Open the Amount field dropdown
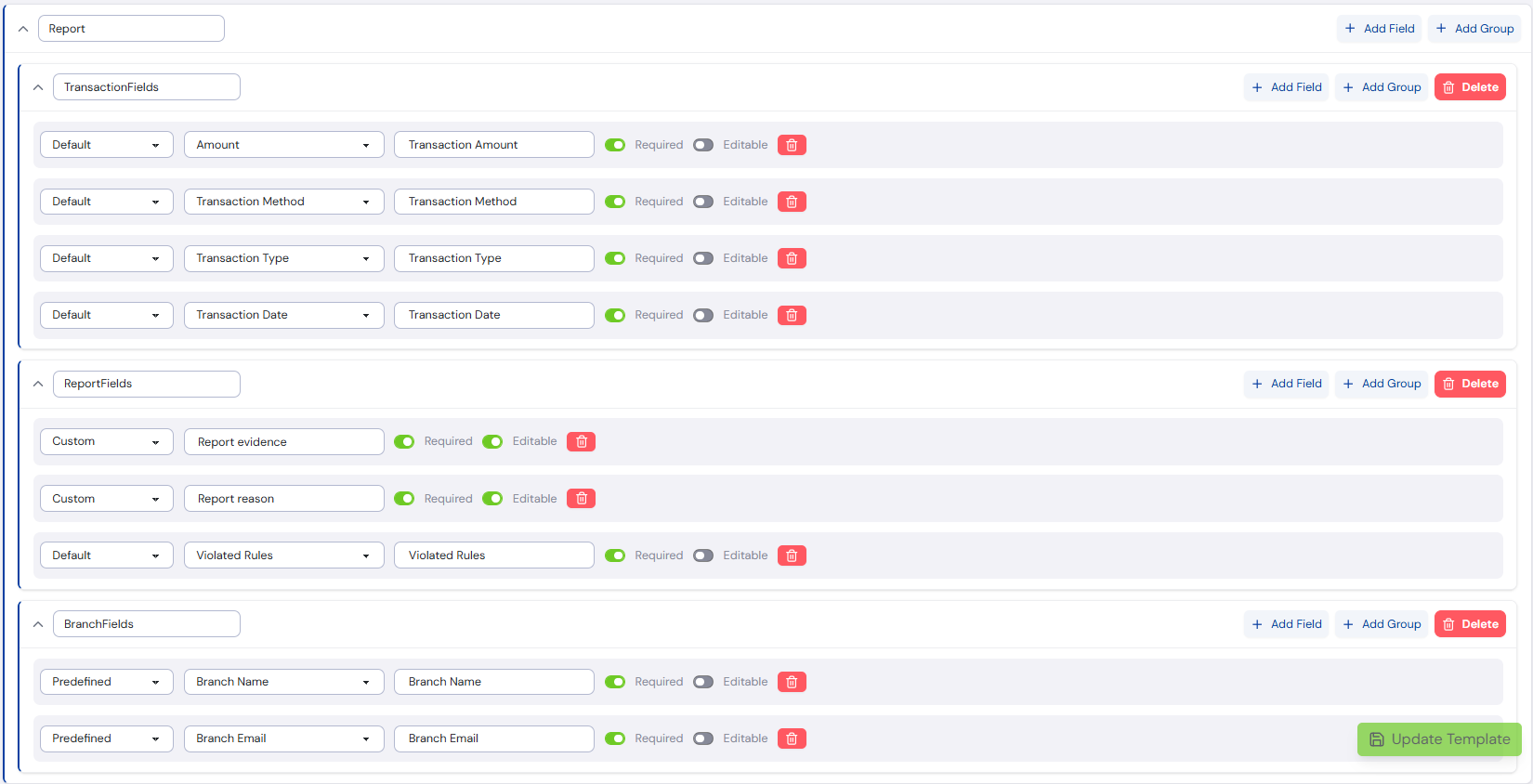1533x784 pixels. coord(284,145)
